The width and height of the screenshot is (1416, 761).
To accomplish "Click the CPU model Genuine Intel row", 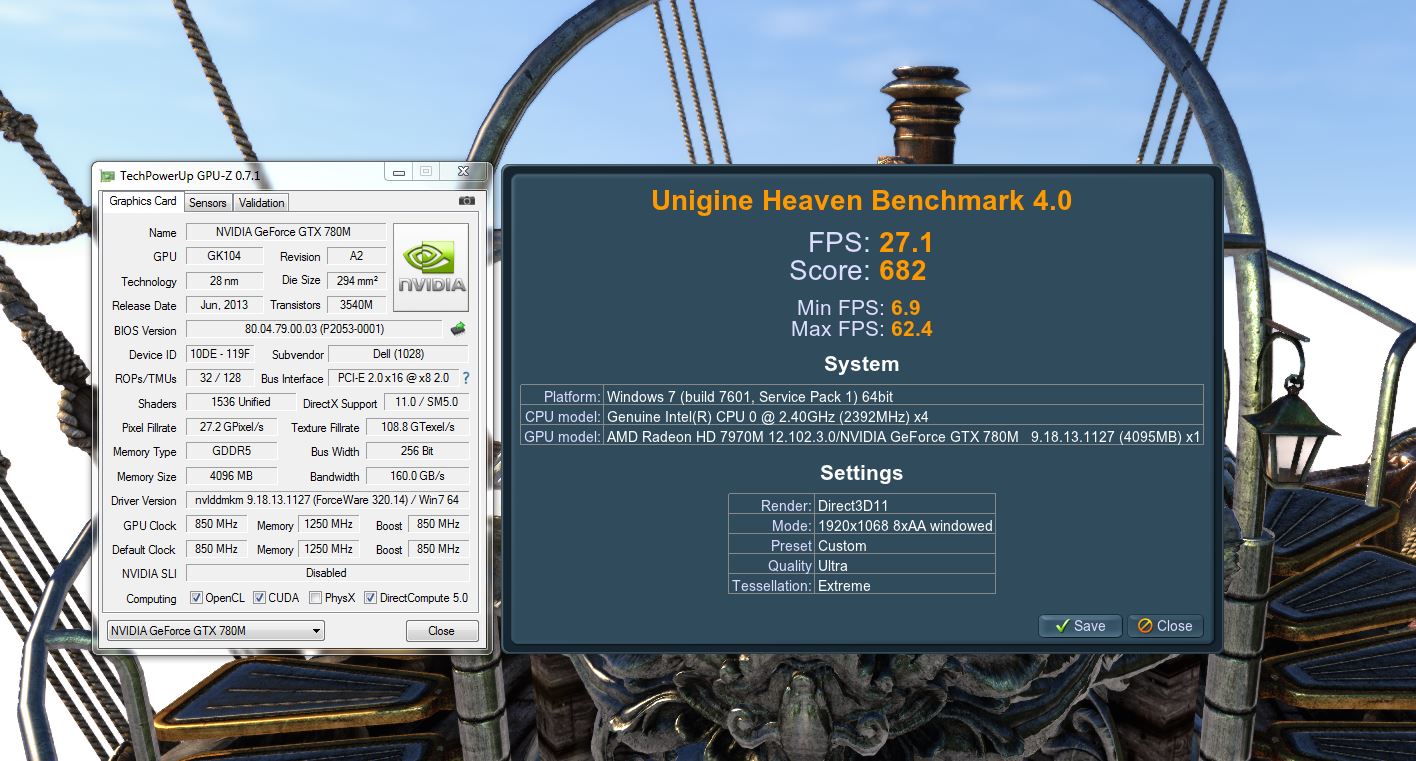I will (x=862, y=416).
